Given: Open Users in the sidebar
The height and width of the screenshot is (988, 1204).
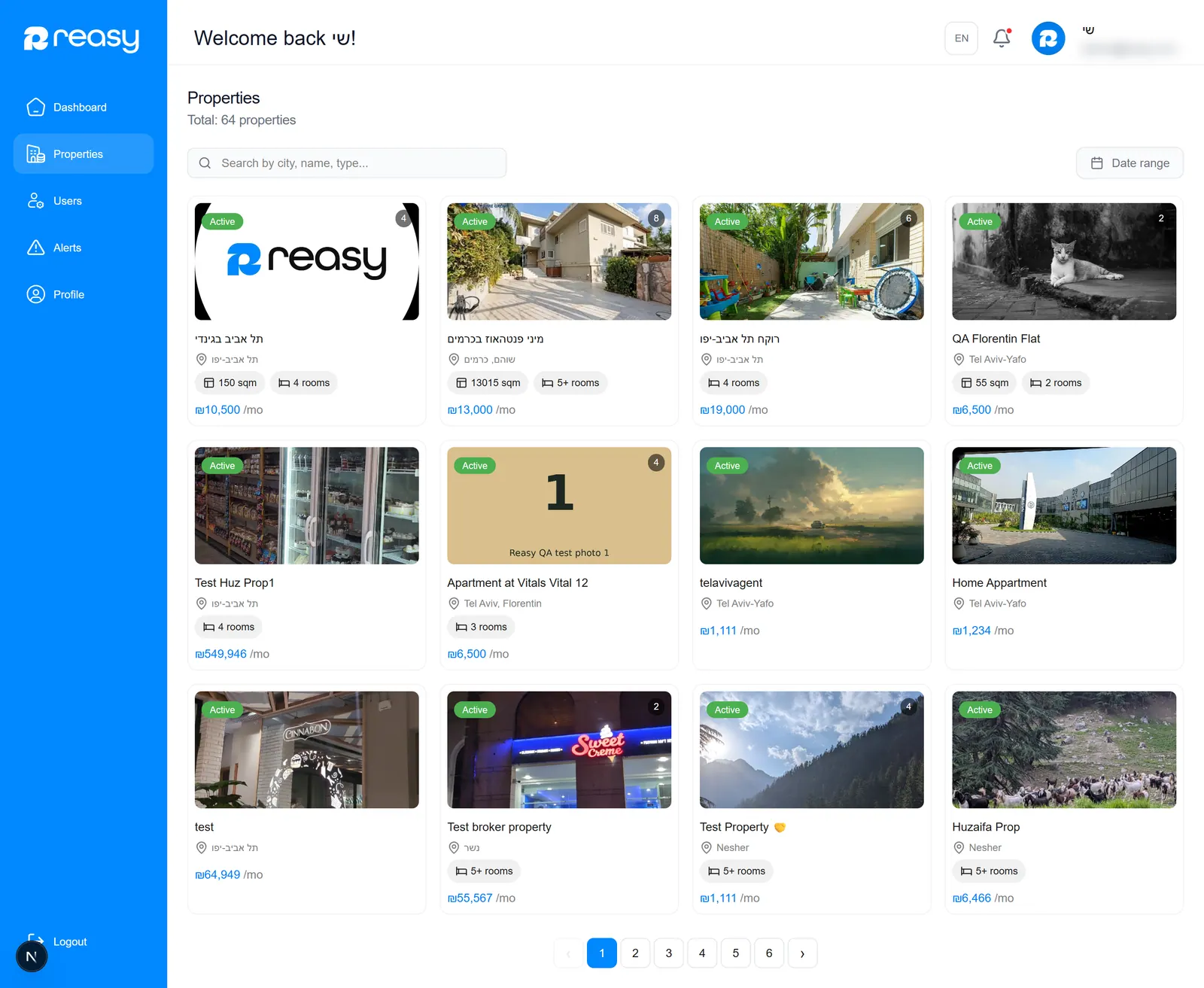Looking at the screenshot, I should click(84, 201).
